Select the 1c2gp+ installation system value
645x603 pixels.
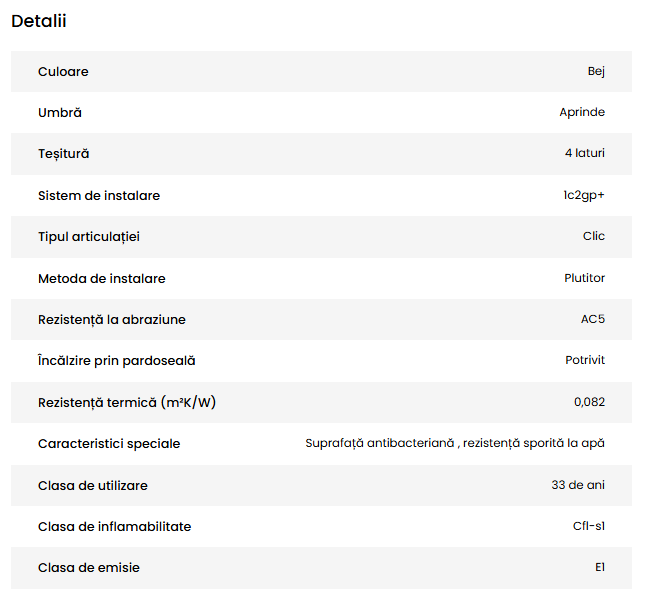(x=583, y=196)
